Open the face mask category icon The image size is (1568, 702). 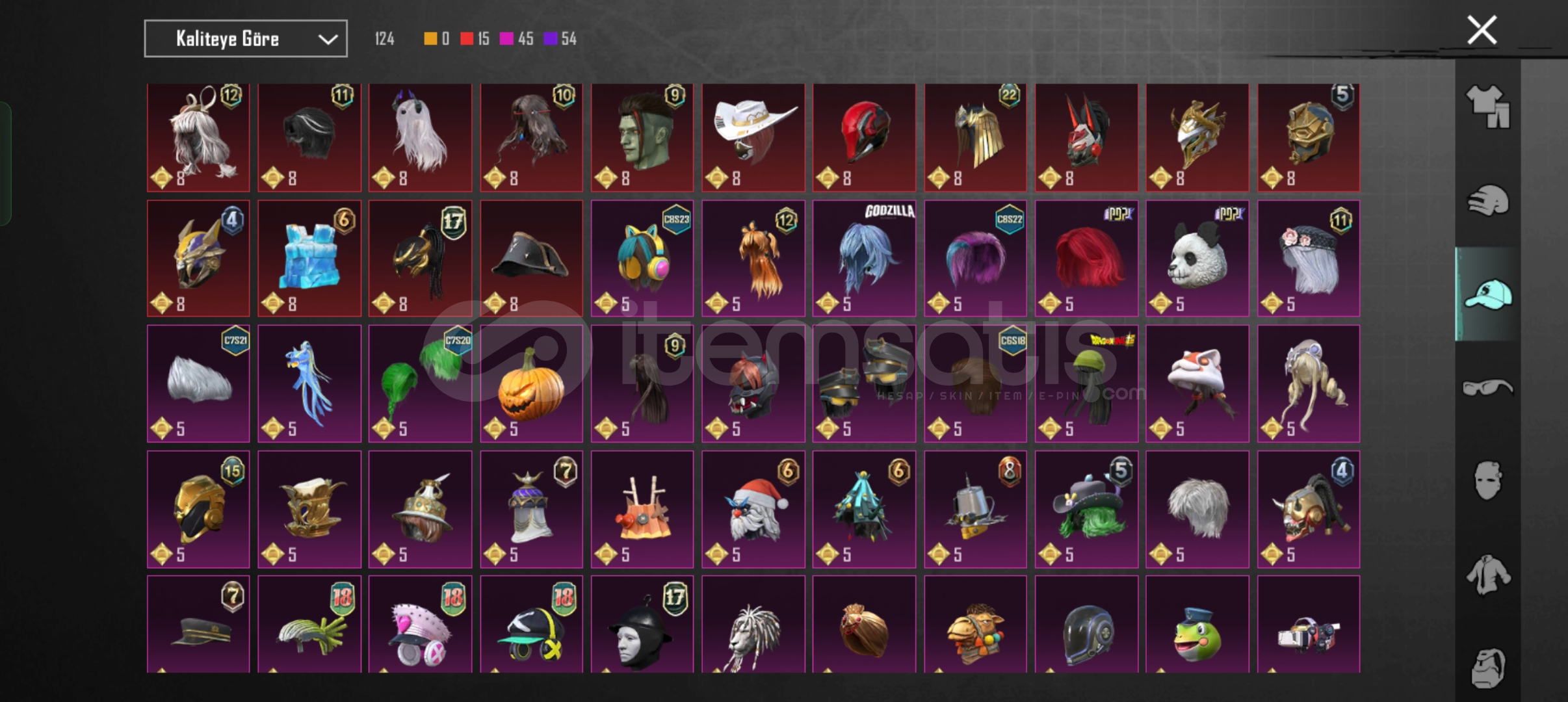click(1487, 481)
